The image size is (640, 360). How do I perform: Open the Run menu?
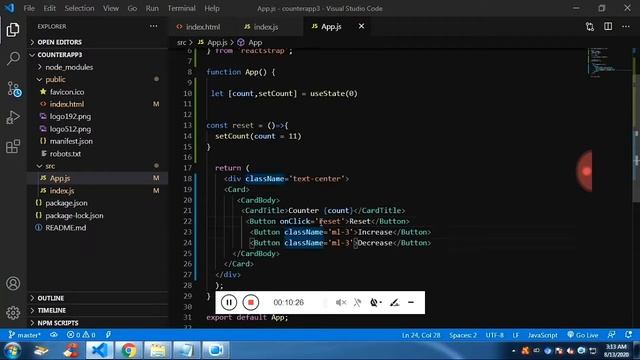[152, 8]
